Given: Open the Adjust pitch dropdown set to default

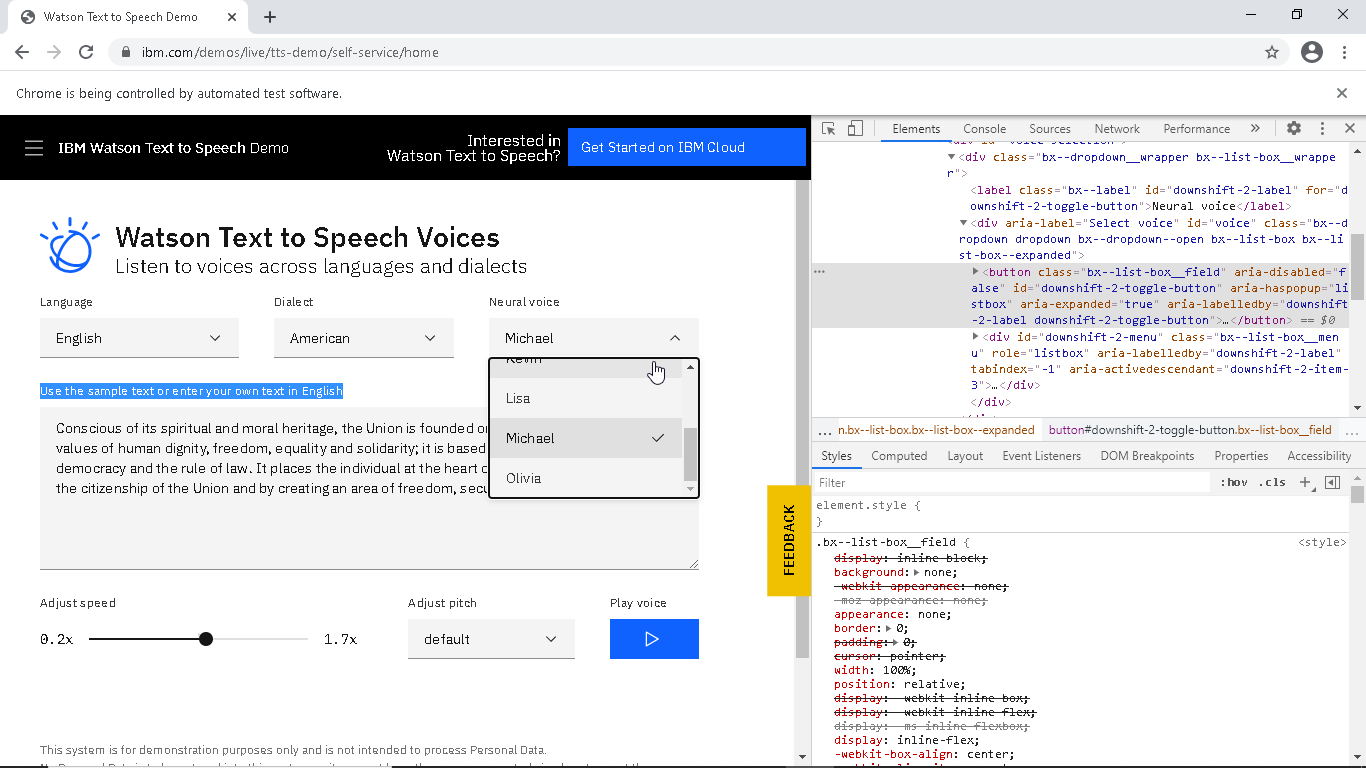Looking at the screenshot, I should pos(491,639).
